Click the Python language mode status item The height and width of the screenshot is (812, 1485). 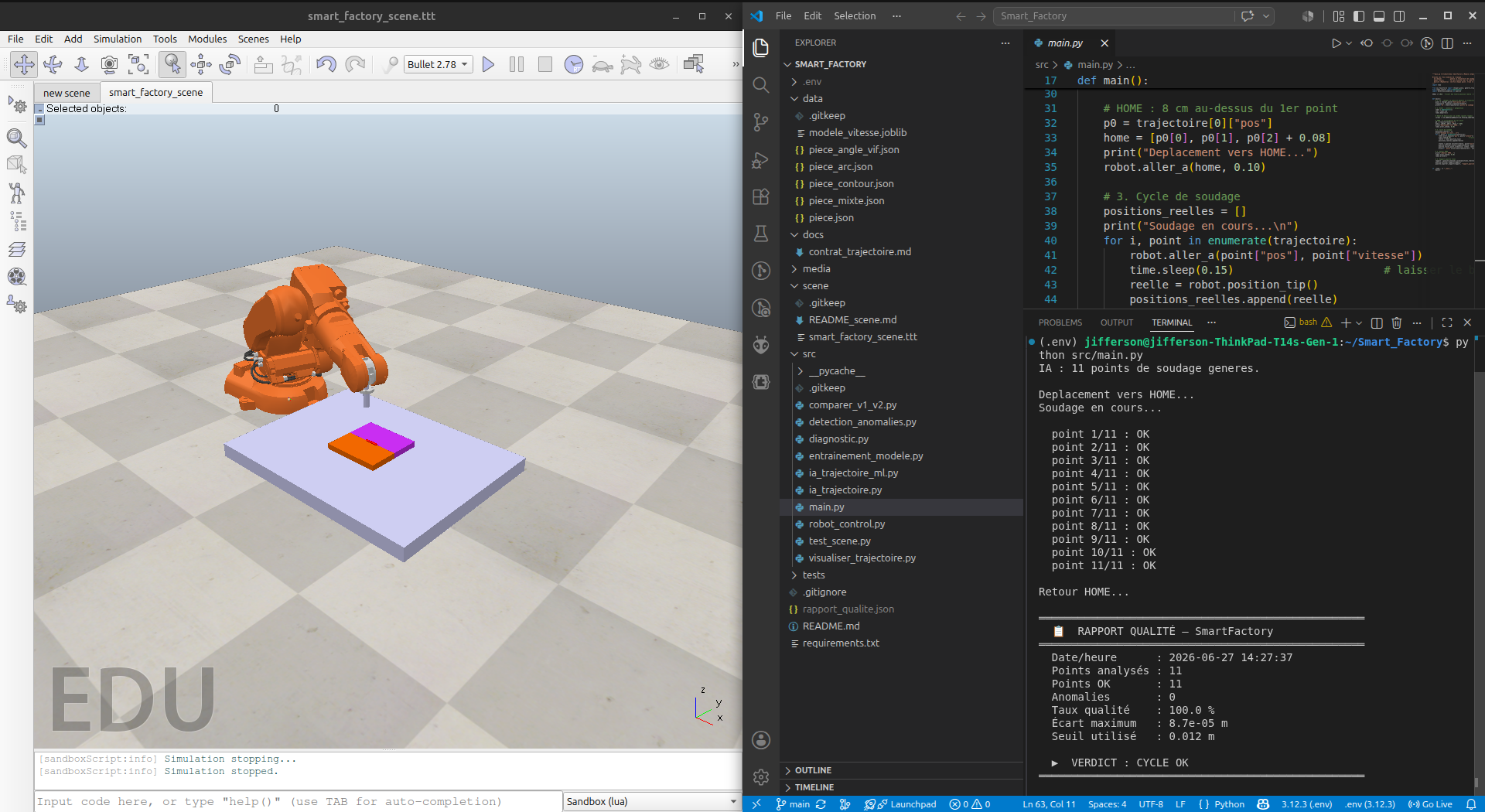(1229, 804)
